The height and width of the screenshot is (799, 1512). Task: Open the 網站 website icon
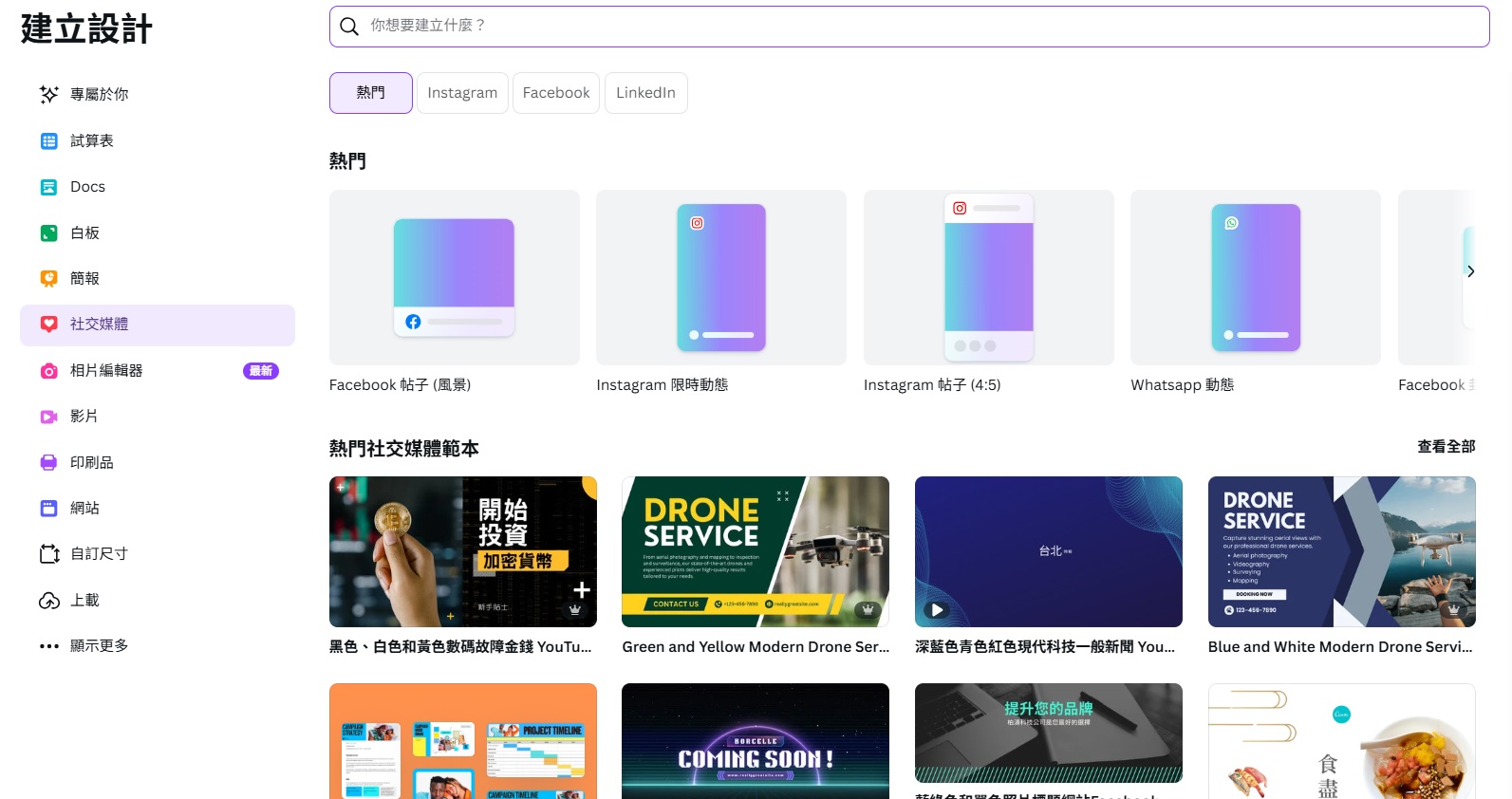49,508
